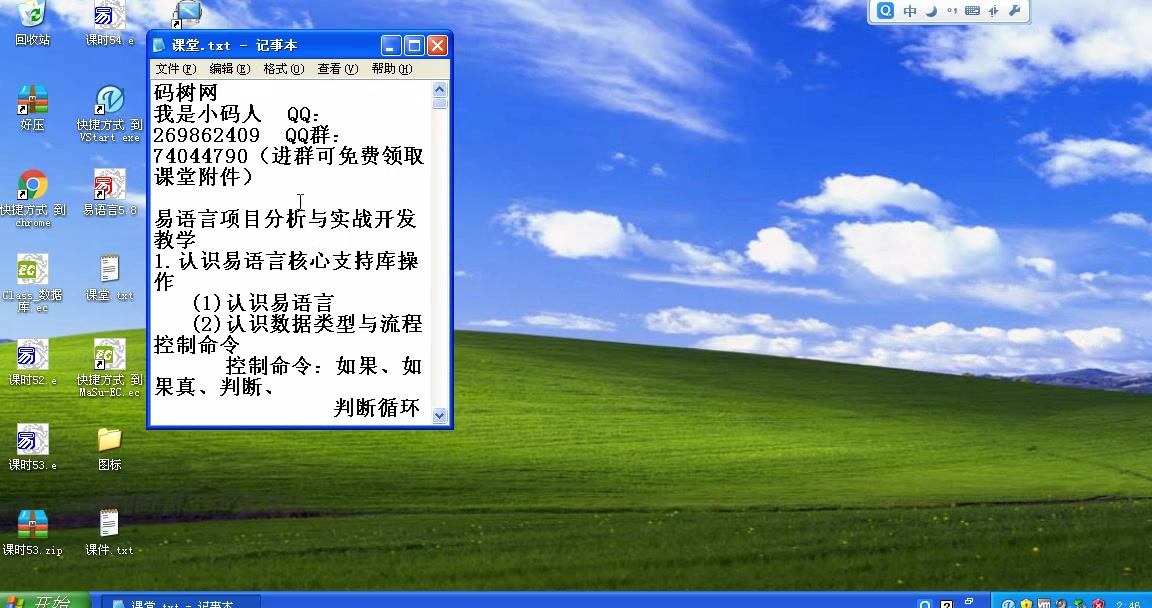Toggle Chinese/English input with the 中 icon
The width and height of the screenshot is (1152, 608).
(x=908, y=11)
